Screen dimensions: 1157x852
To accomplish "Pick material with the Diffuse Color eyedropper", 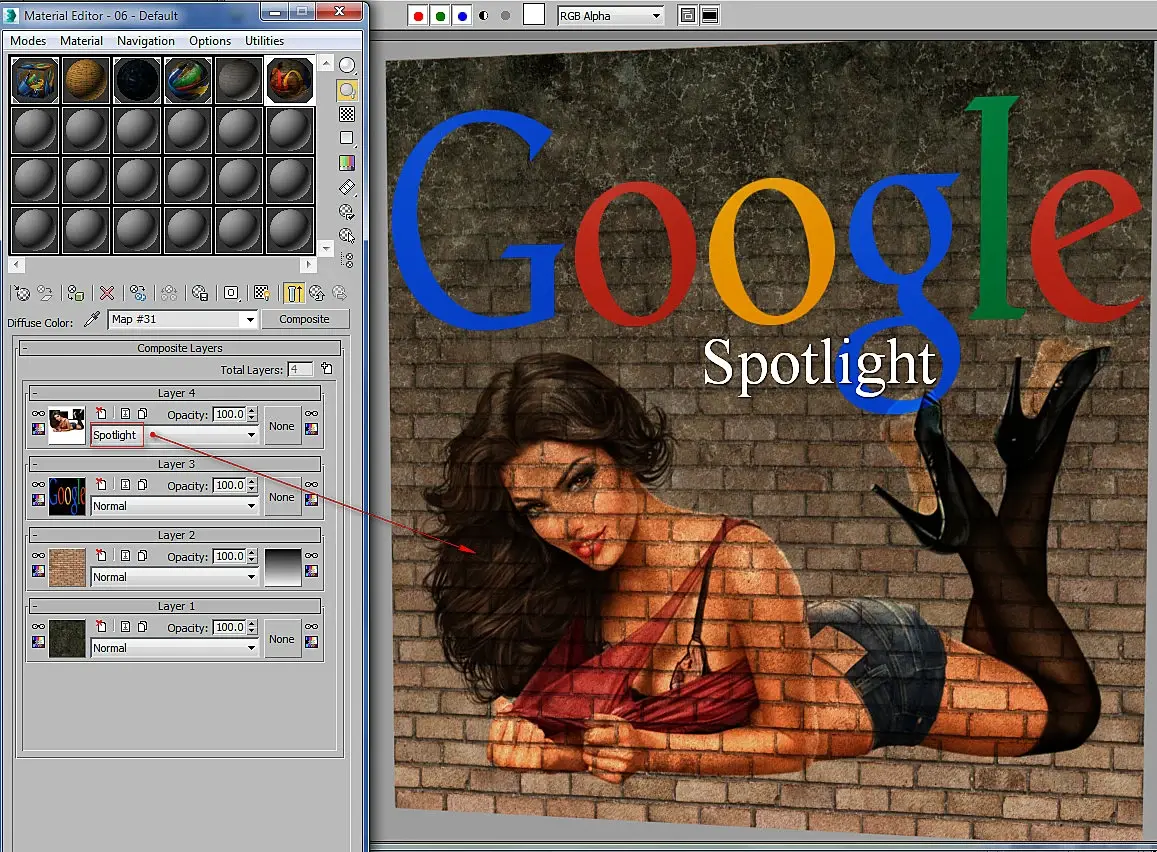I will pos(93,319).
